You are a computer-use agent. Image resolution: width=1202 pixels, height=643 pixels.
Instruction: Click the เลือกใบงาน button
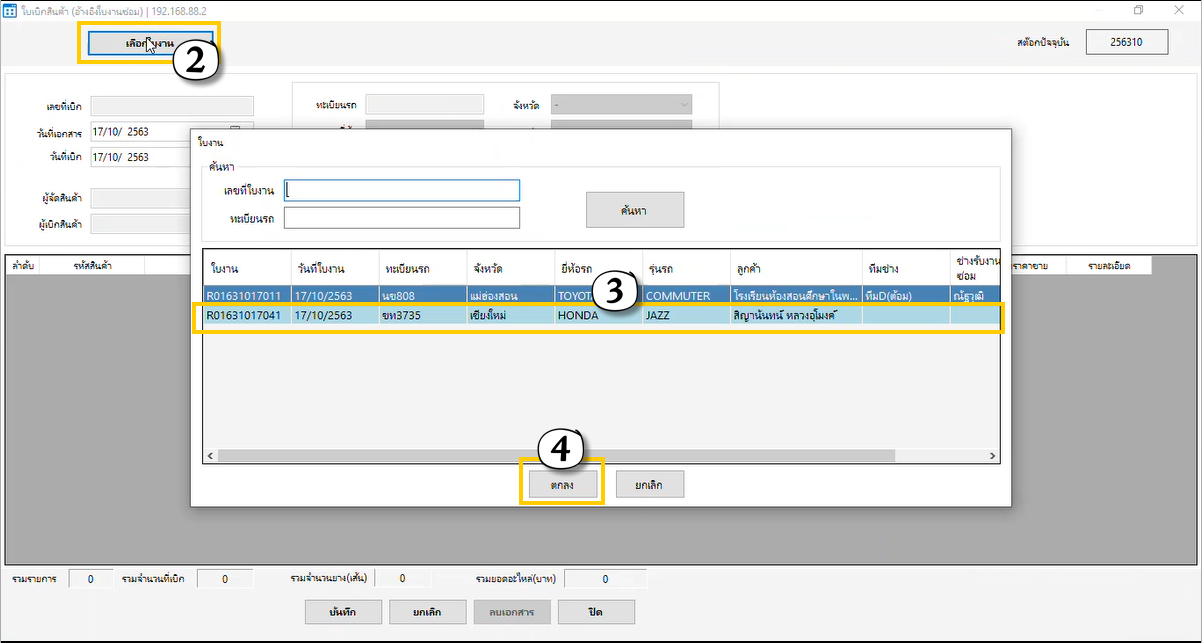click(150, 44)
